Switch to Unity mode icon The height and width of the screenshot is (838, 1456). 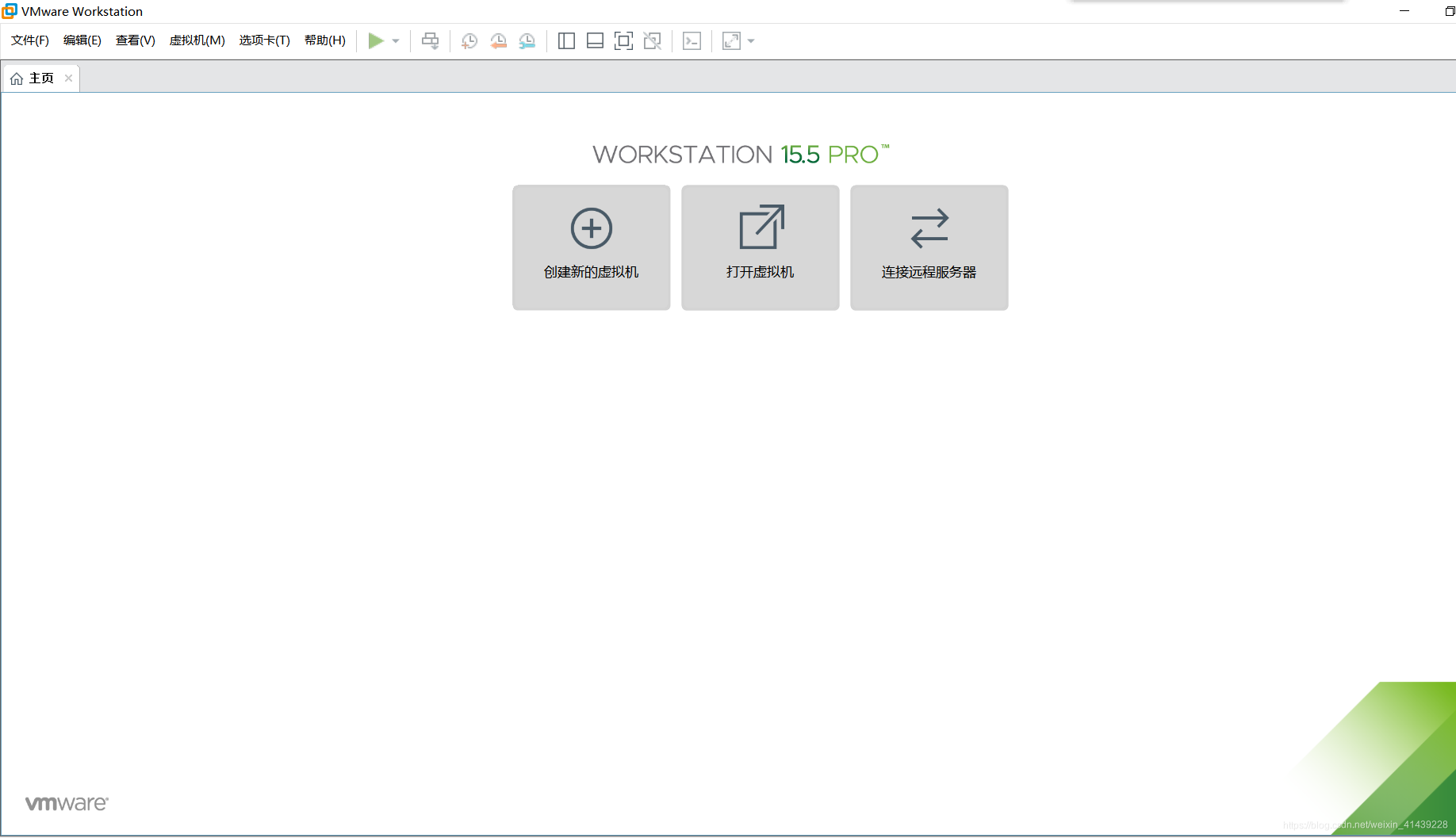[x=653, y=40]
